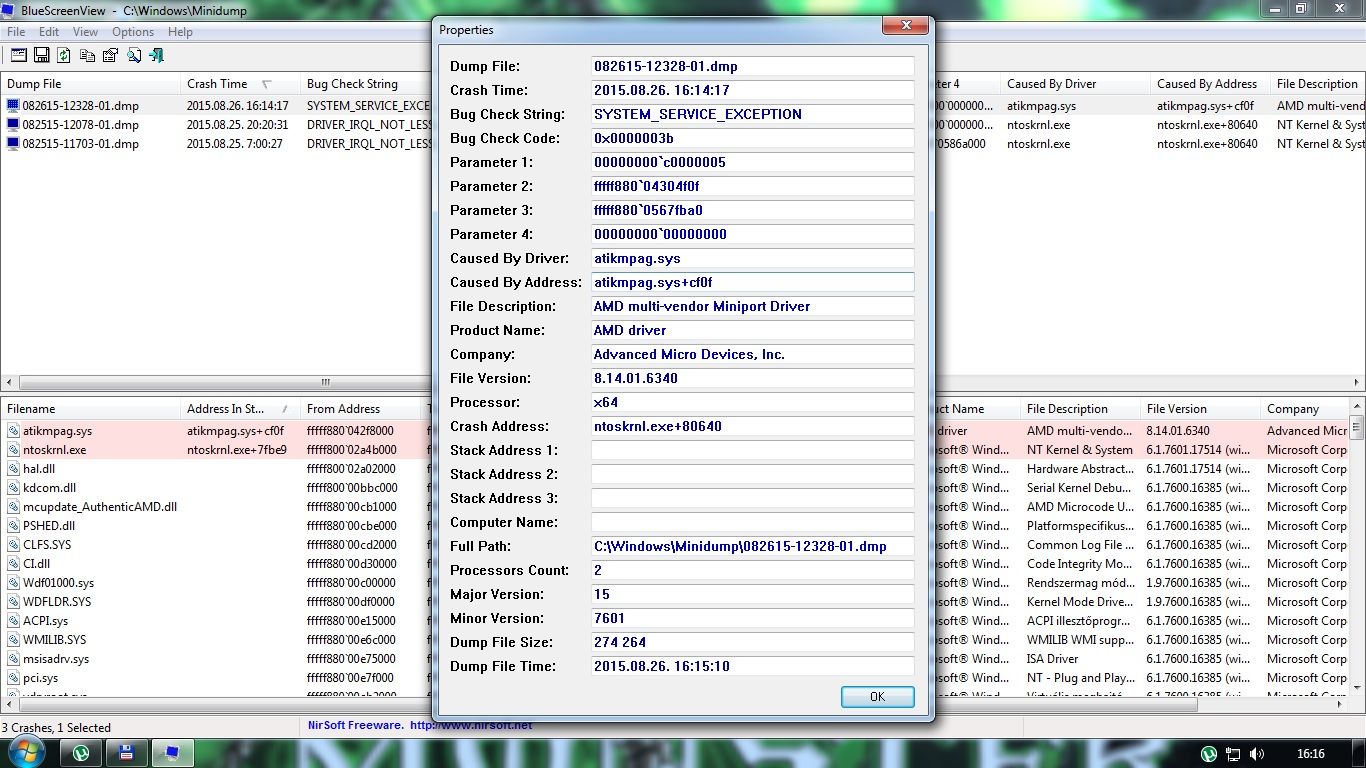Select the 082515-11703-01.dmp row icon
The width and height of the screenshot is (1366, 768).
13,144
